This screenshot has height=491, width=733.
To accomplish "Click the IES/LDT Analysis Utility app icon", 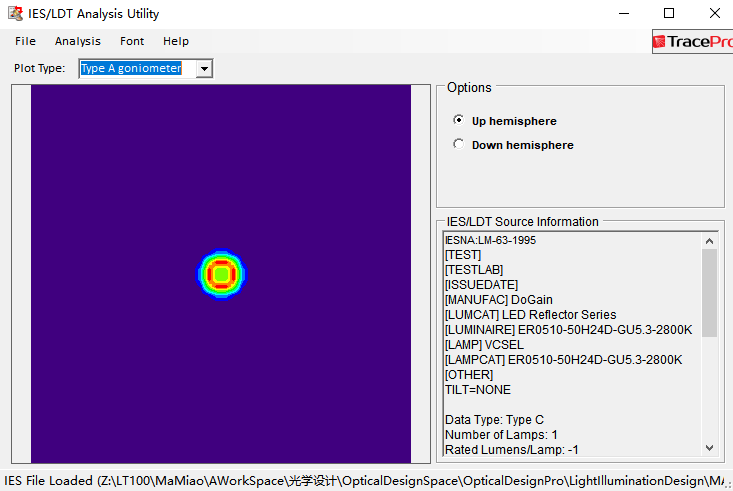I will (x=15, y=14).
